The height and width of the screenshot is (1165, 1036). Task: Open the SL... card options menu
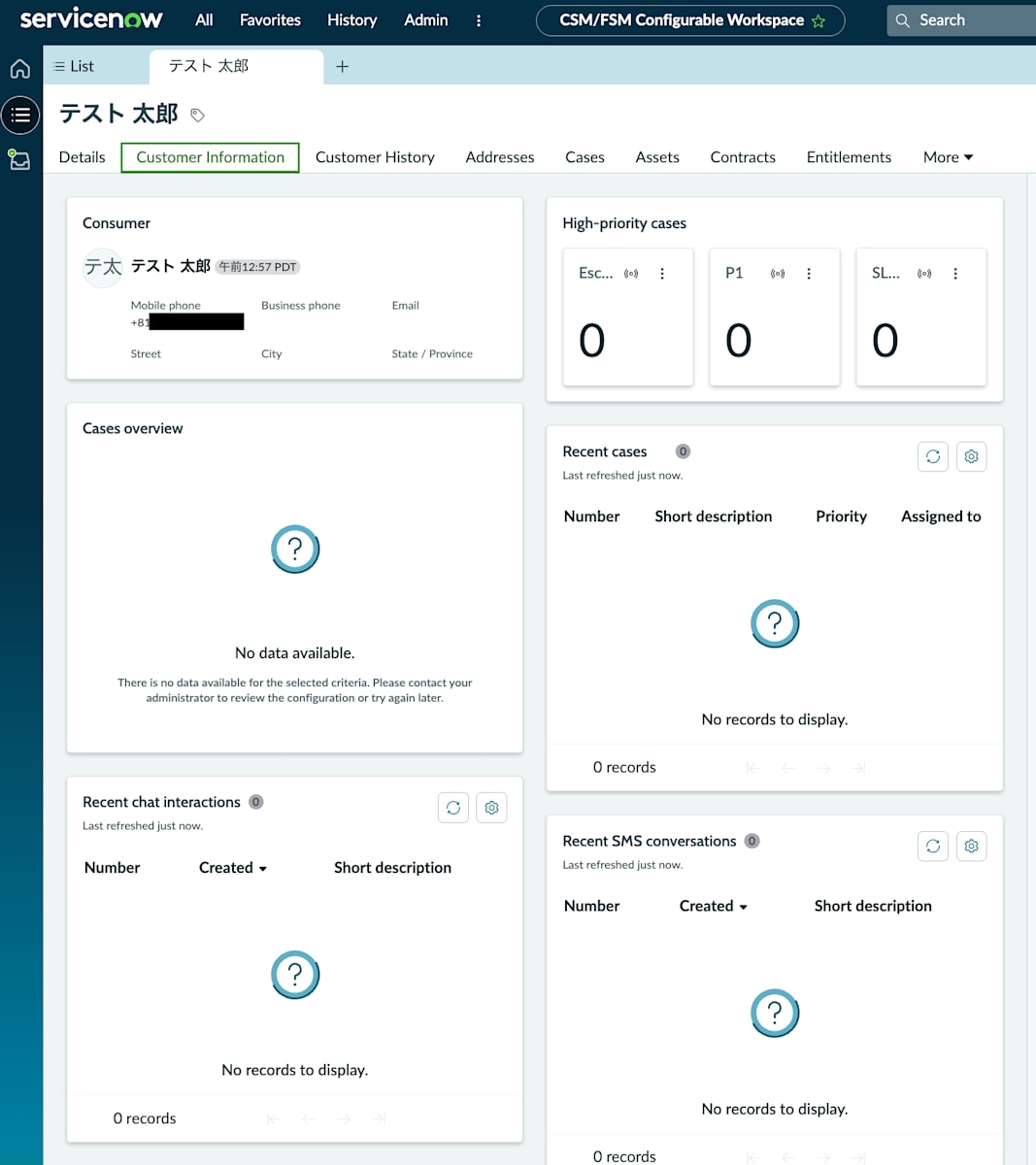coord(955,274)
